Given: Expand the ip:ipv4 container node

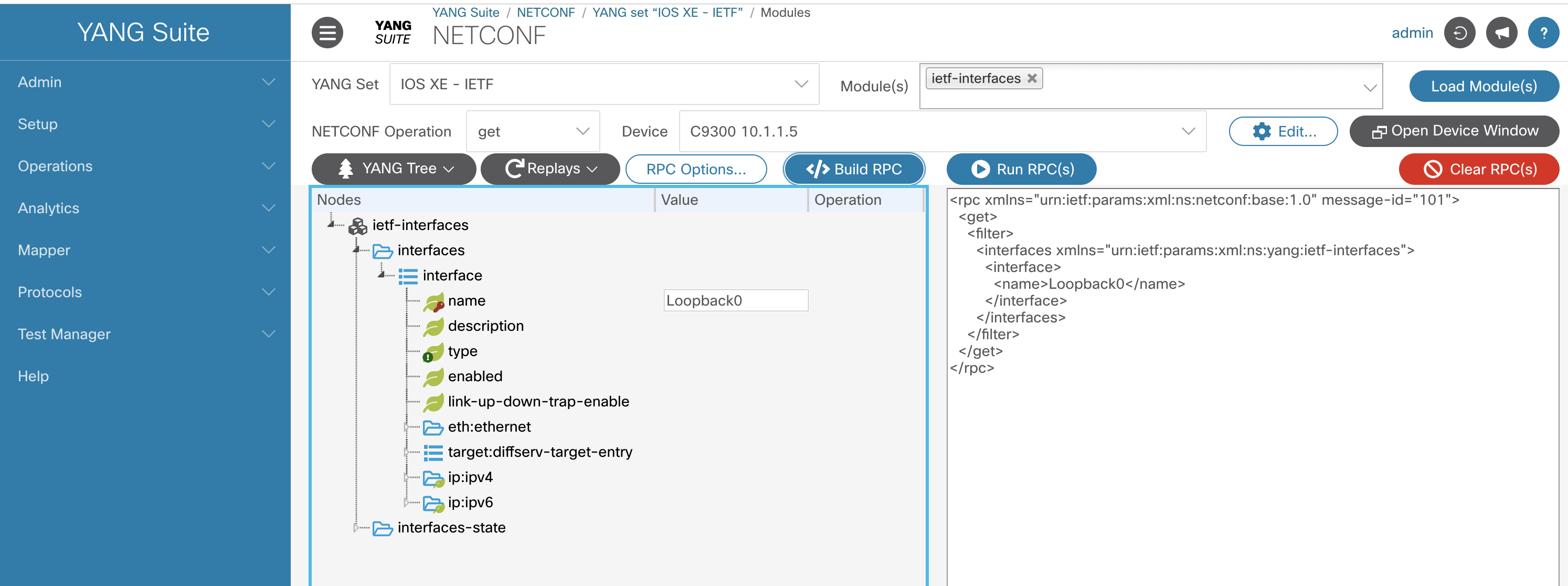Looking at the screenshot, I should (x=406, y=478).
